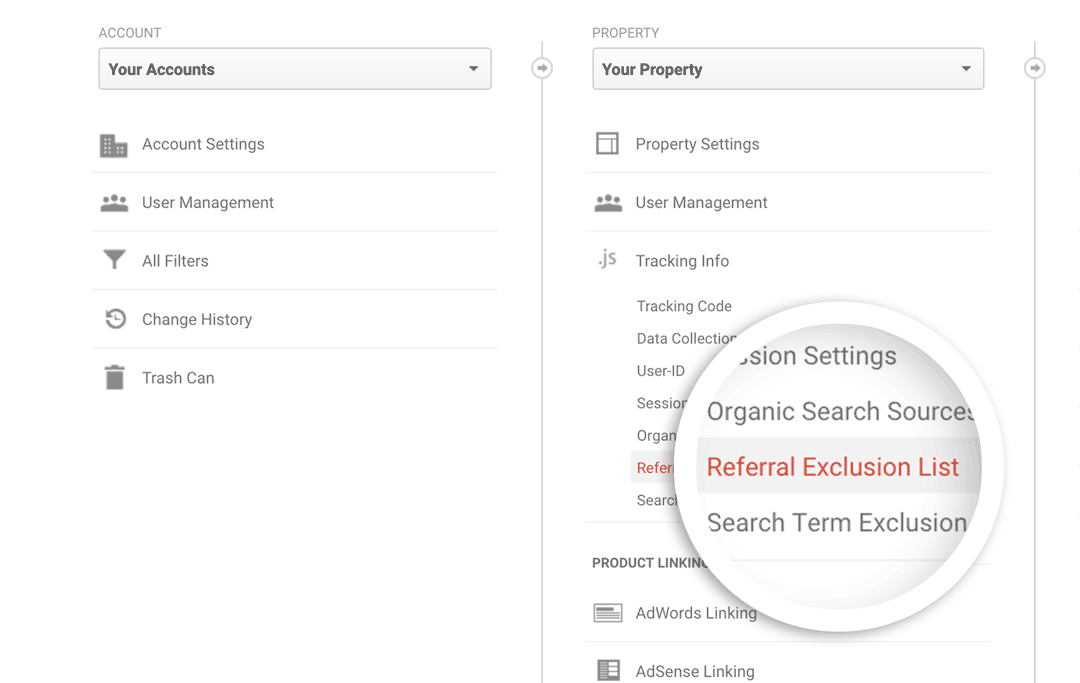Click the AdWords Linking icon

click(x=608, y=613)
